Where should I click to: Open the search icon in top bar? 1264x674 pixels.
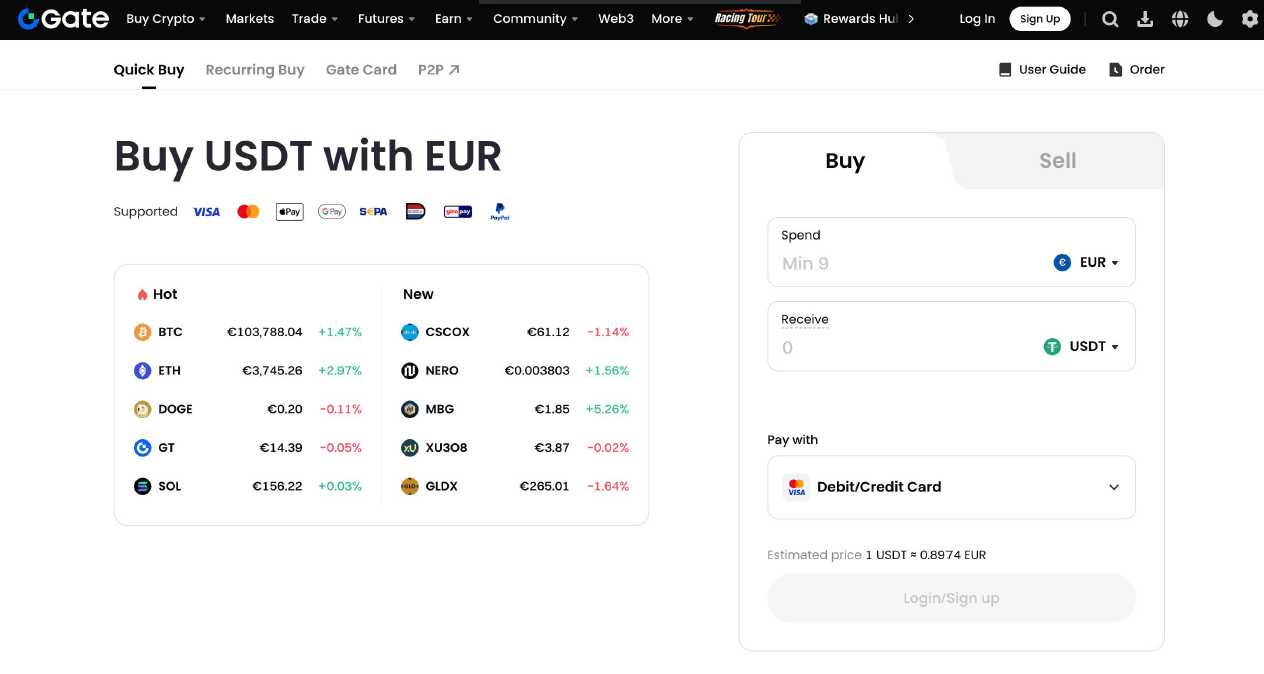coord(1110,19)
